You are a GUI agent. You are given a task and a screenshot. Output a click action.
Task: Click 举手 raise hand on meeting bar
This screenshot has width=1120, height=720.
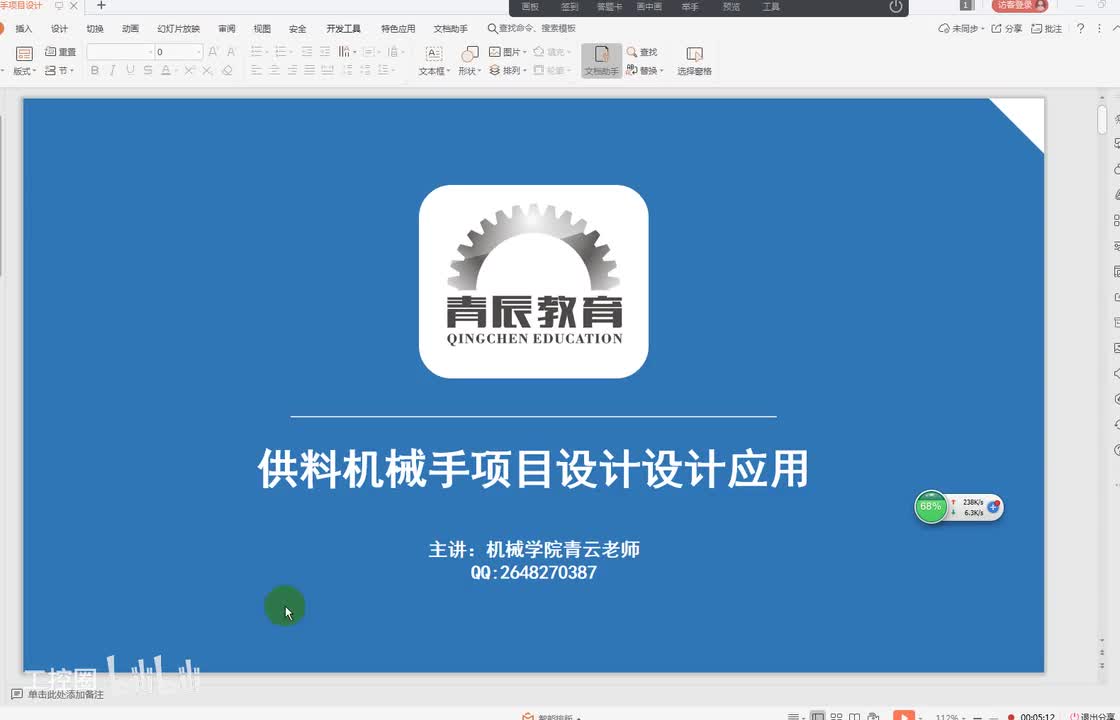(x=690, y=6)
